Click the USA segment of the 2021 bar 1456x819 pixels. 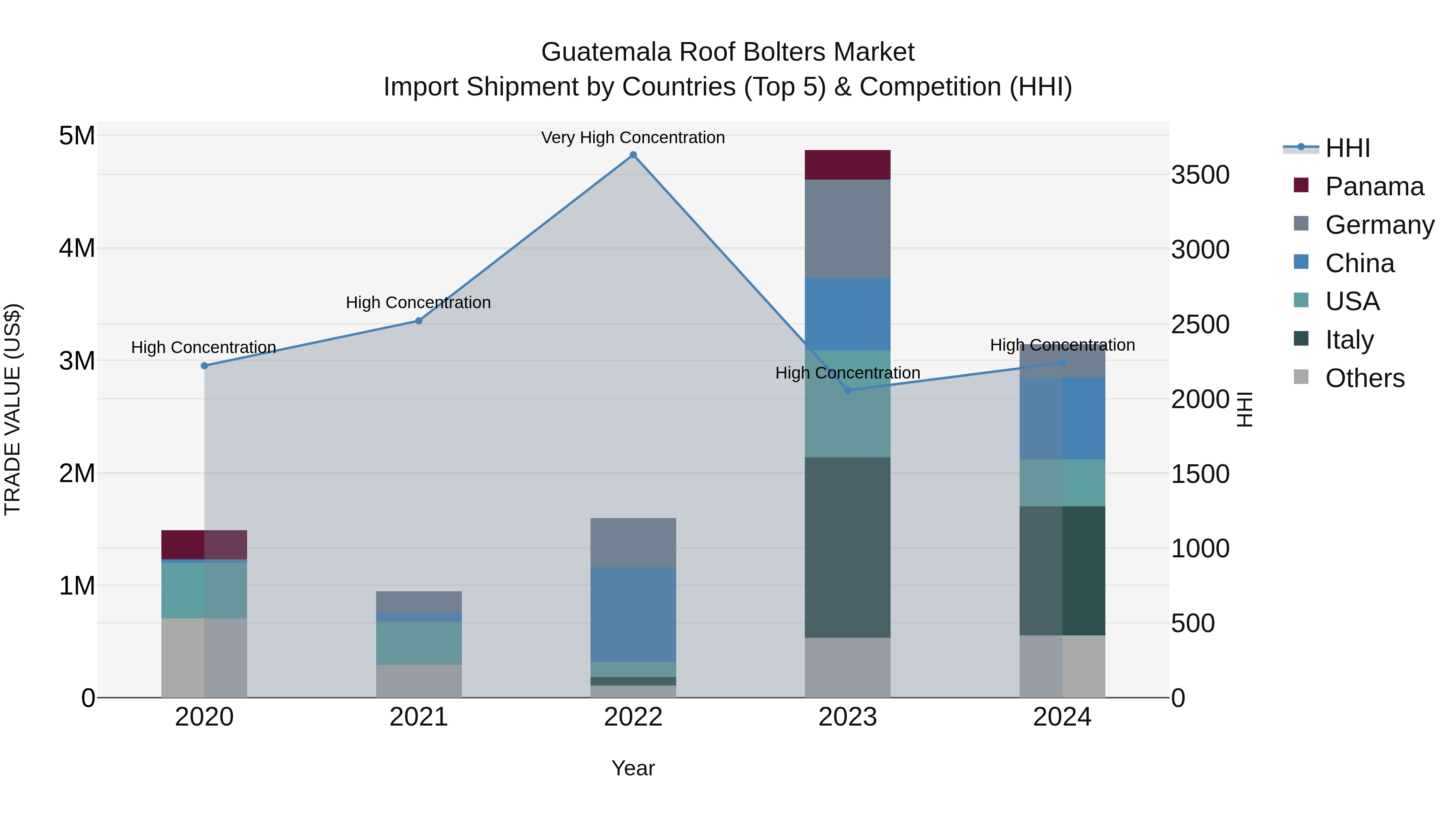pyautogui.click(x=419, y=644)
